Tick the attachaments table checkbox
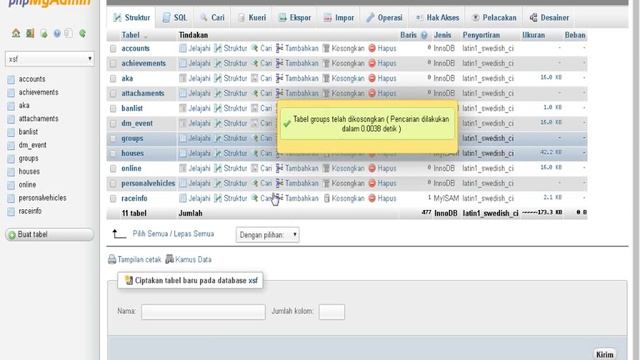 point(113,93)
